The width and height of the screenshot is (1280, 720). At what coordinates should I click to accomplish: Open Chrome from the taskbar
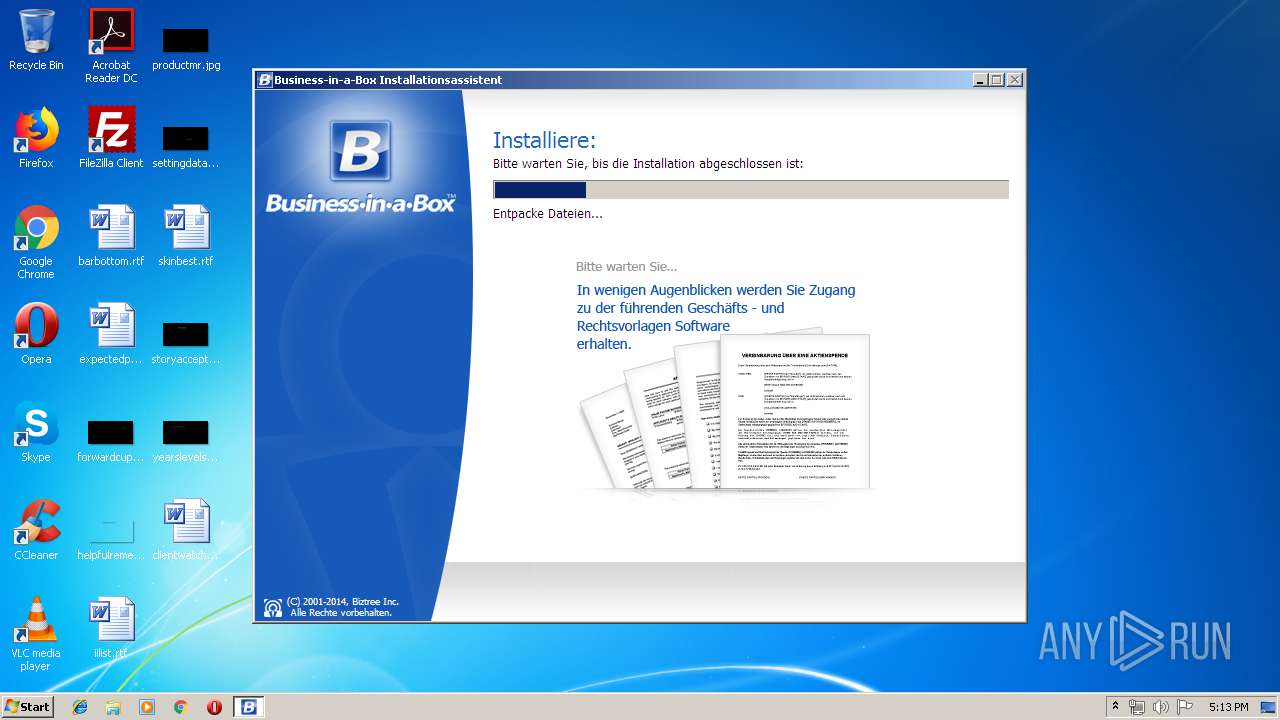pyautogui.click(x=180, y=707)
